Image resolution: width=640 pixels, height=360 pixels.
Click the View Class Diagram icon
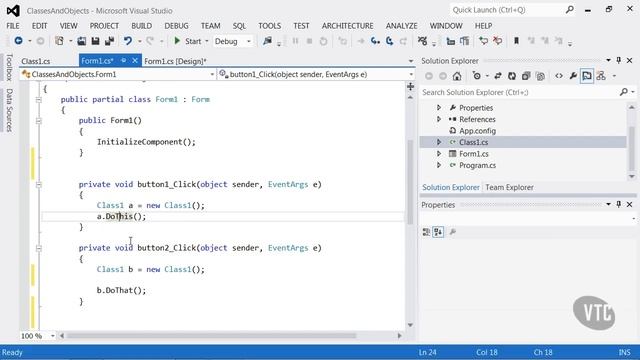(x=601, y=76)
